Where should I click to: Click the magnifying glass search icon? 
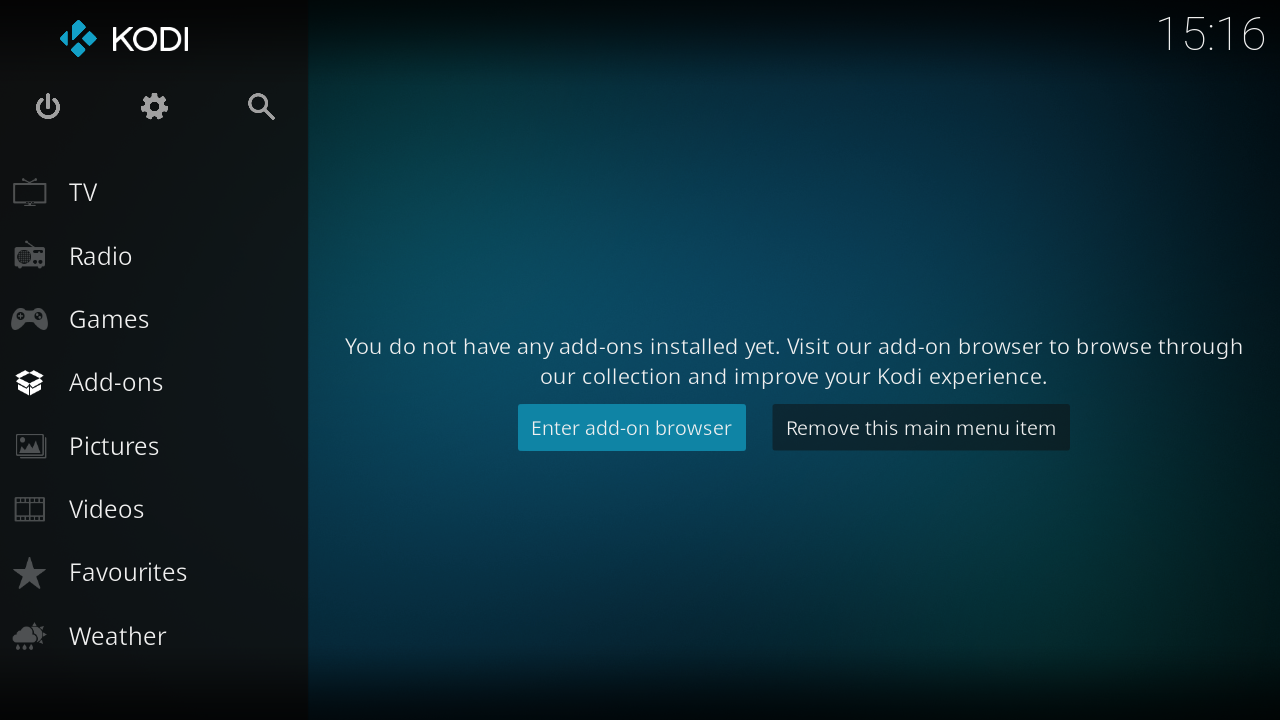click(x=261, y=107)
